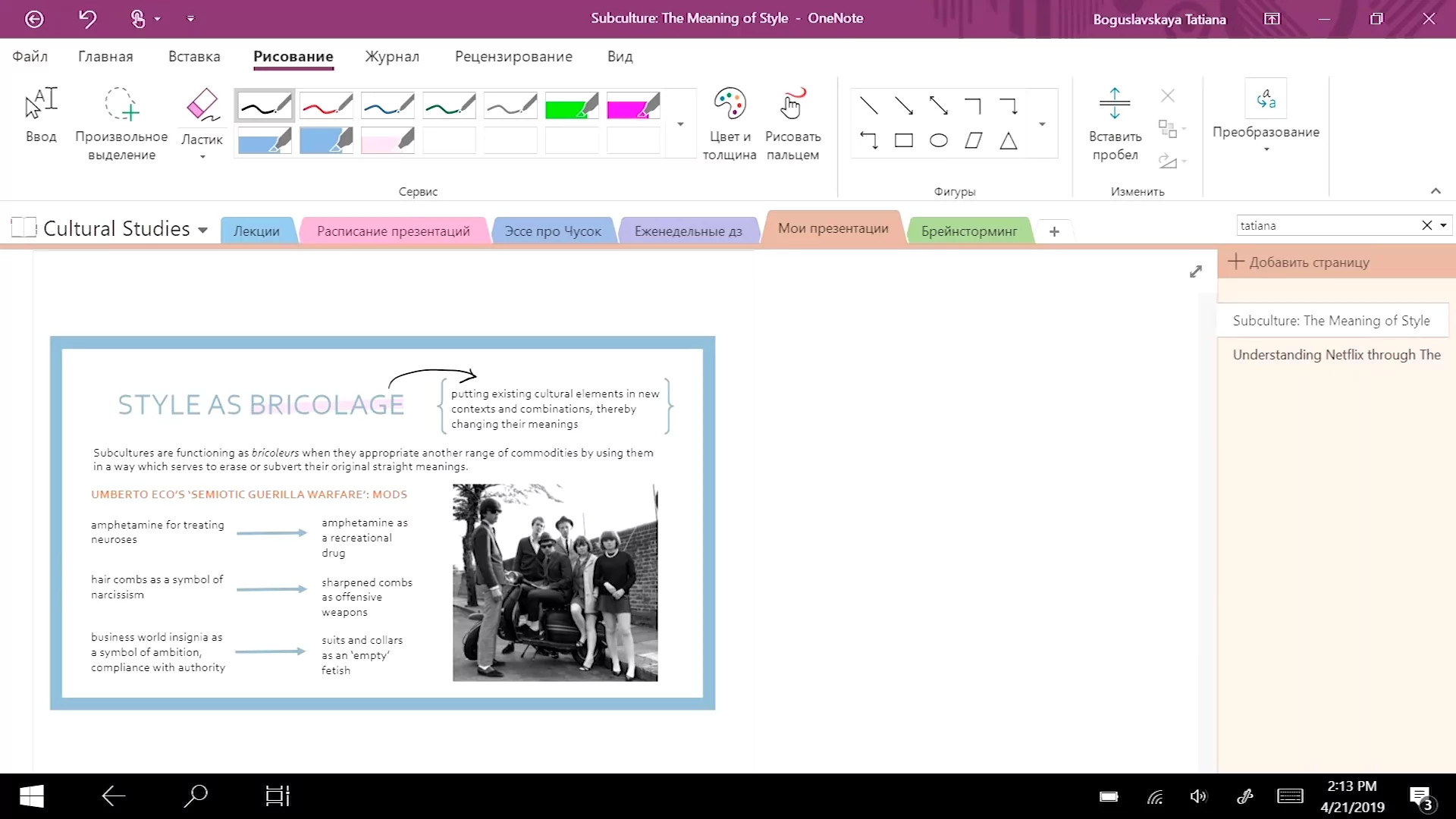The image size is (1456, 819).
Task: Click Вставить пробел button
Action: [x=1115, y=124]
